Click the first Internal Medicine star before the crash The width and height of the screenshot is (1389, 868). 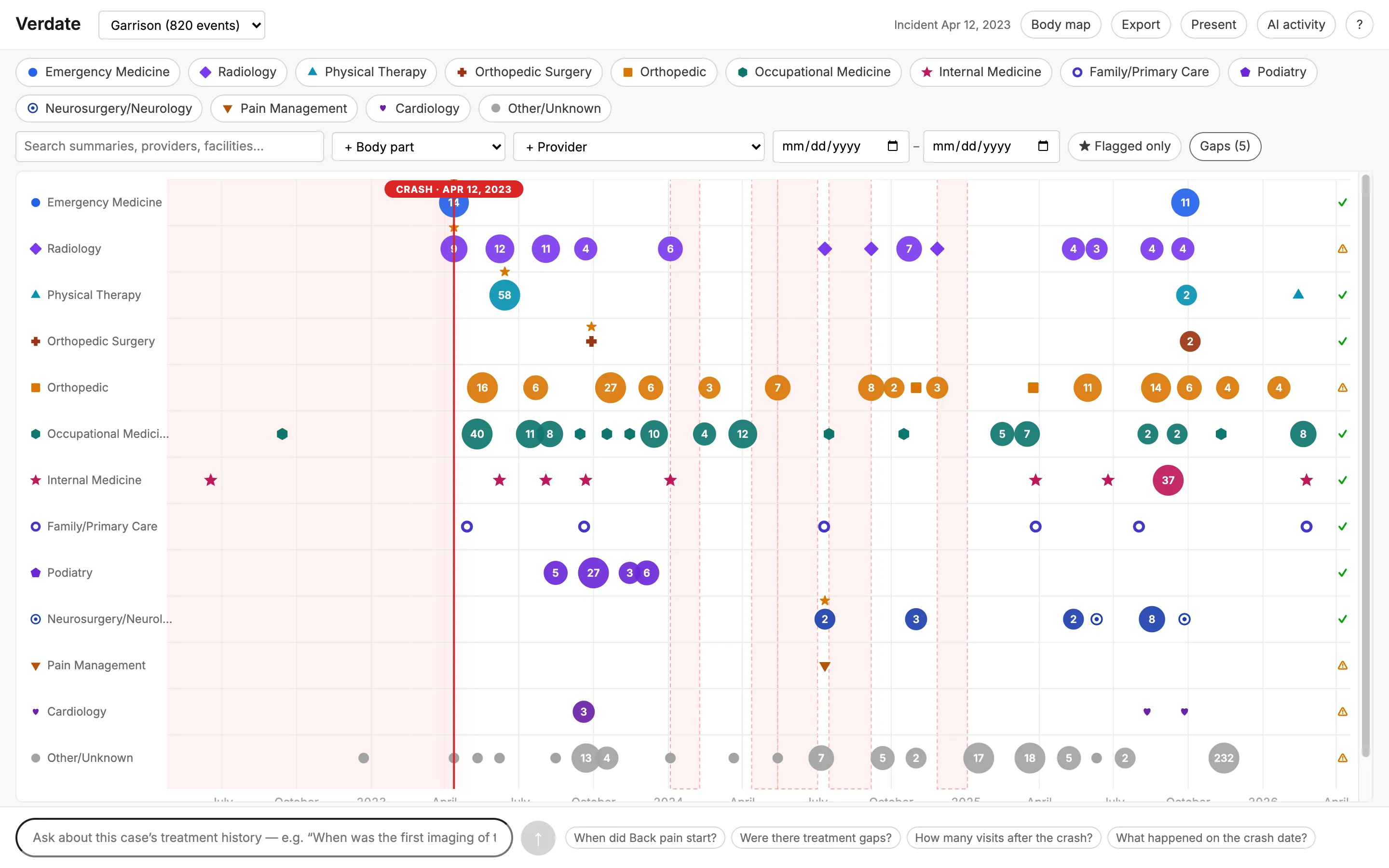point(211,480)
